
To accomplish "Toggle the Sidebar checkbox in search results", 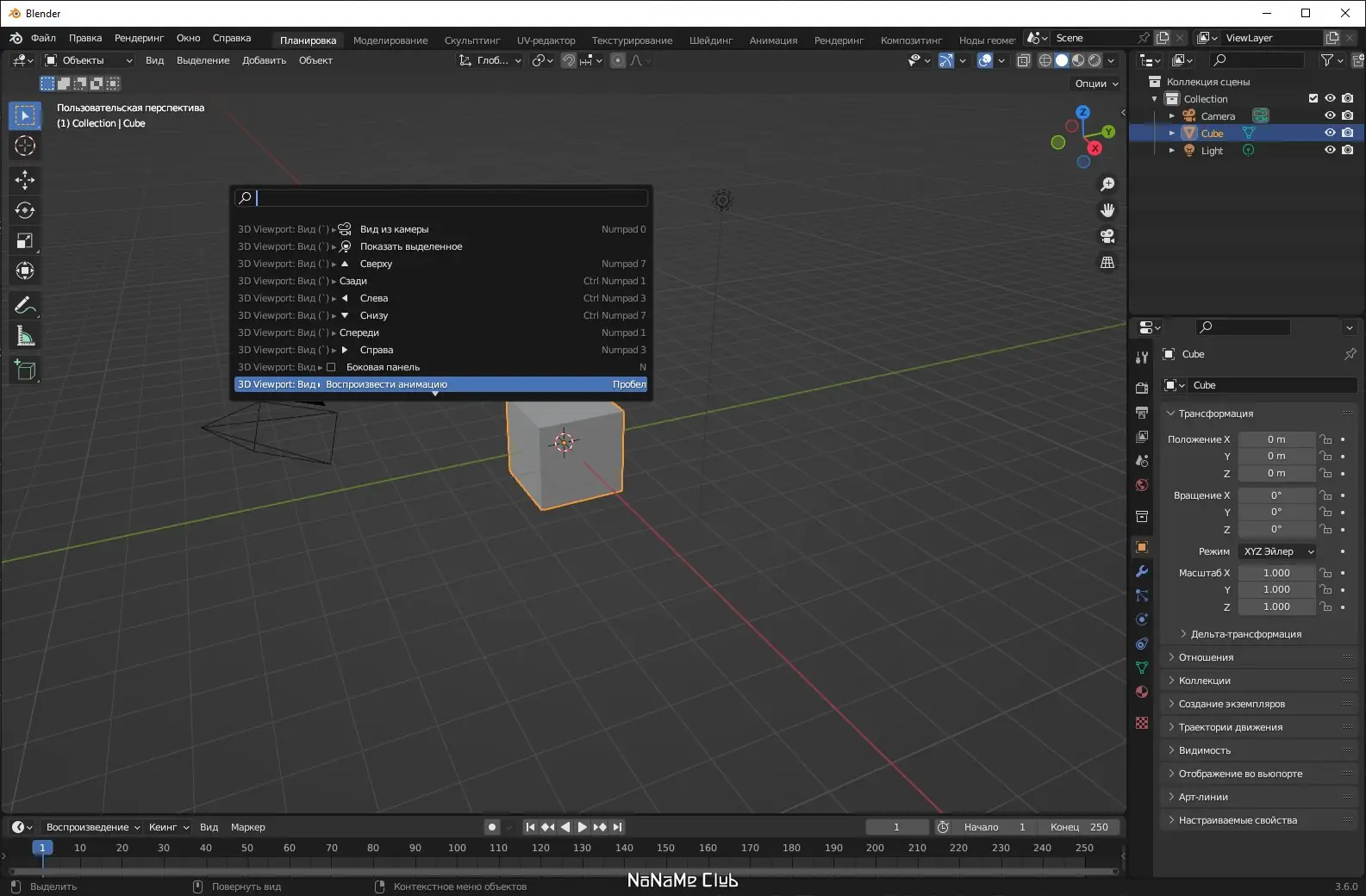I will pos(331,367).
